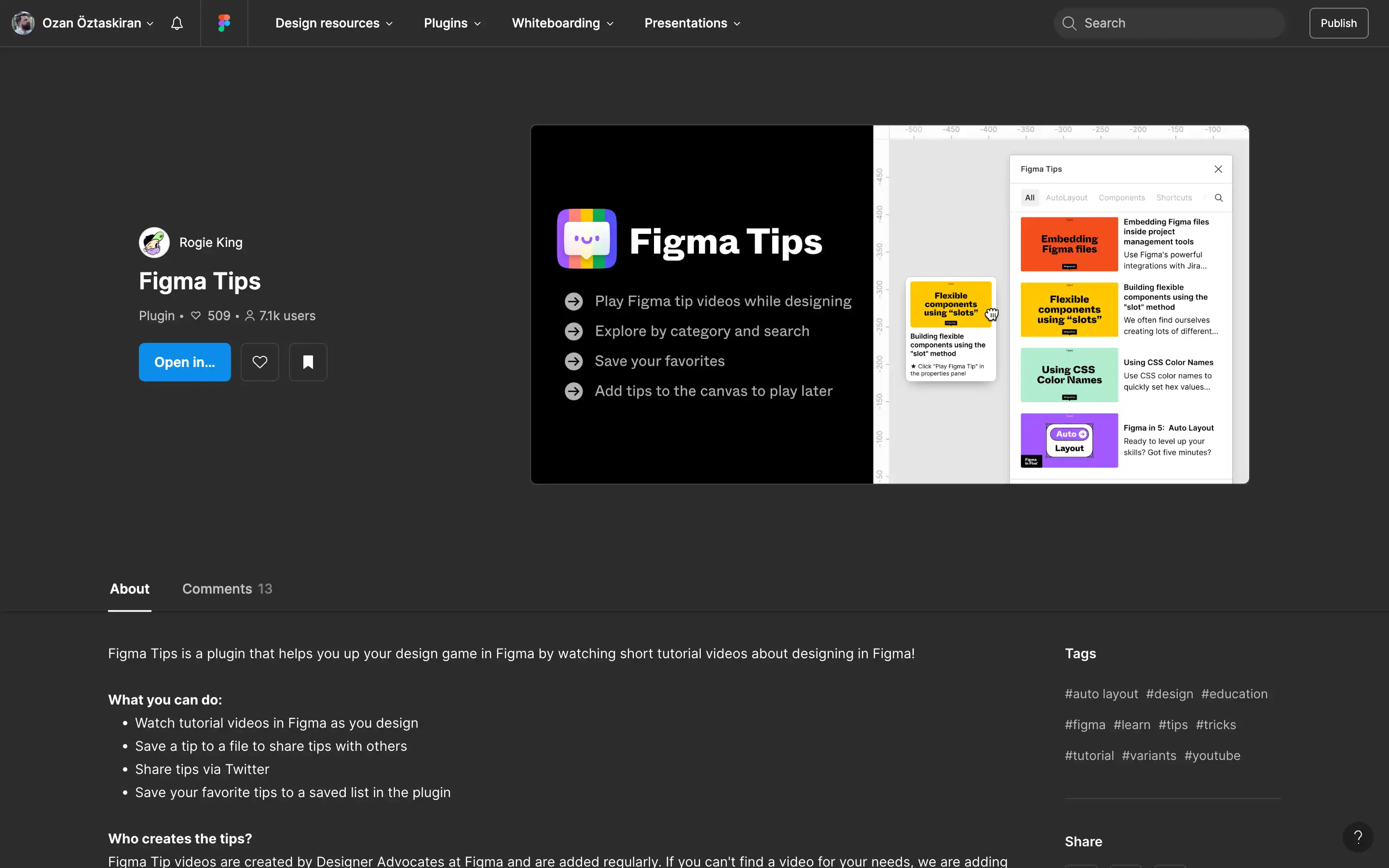Switch to the Comments tab
Viewport: 1389px width, 868px height.
coord(227,589)
